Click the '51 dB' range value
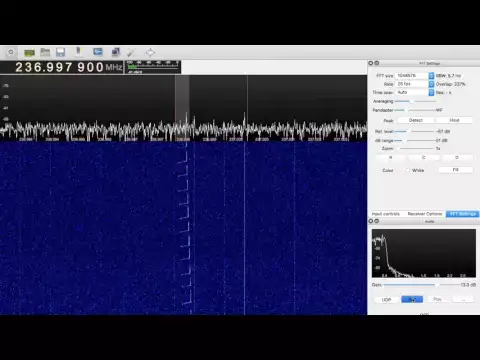480x360 pixels. click(x=442, y=140)
